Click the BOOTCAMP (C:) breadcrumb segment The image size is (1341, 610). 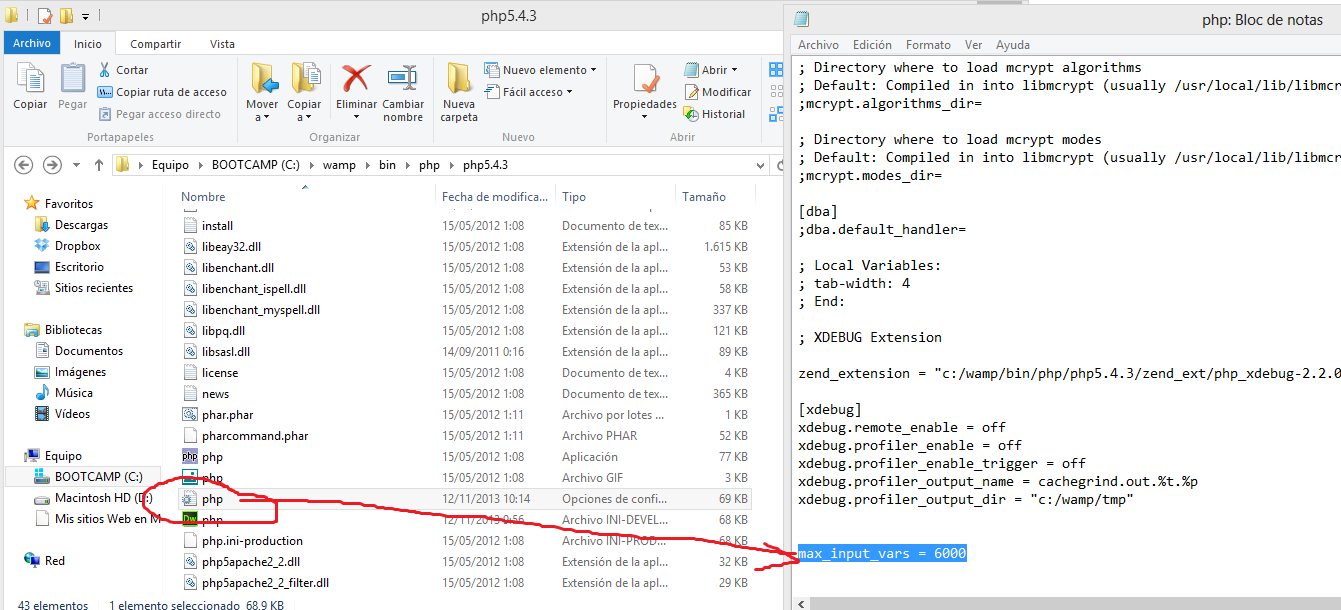click(x=255, y=165)
